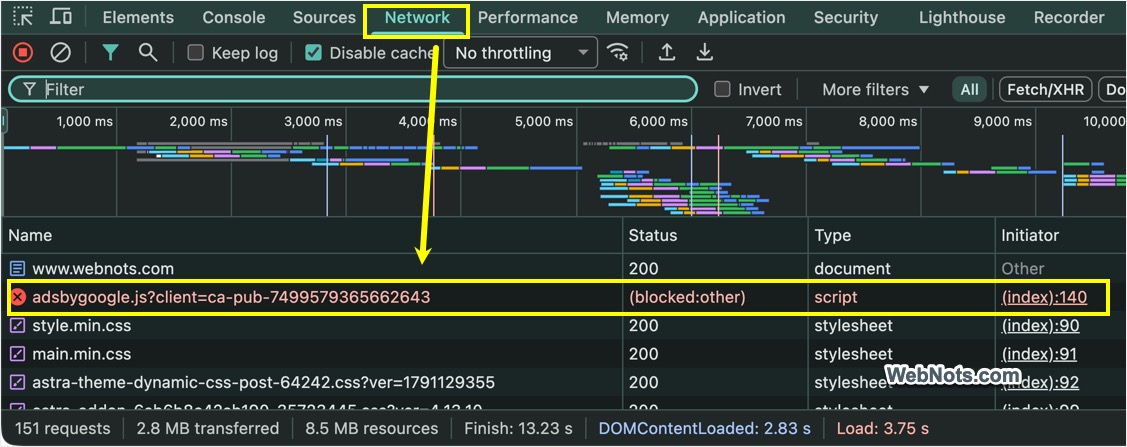The height and width of the screenshot is (447, 1127).
Task: Click '2.8 MB transferred' status entry
Action: (208, 428)
